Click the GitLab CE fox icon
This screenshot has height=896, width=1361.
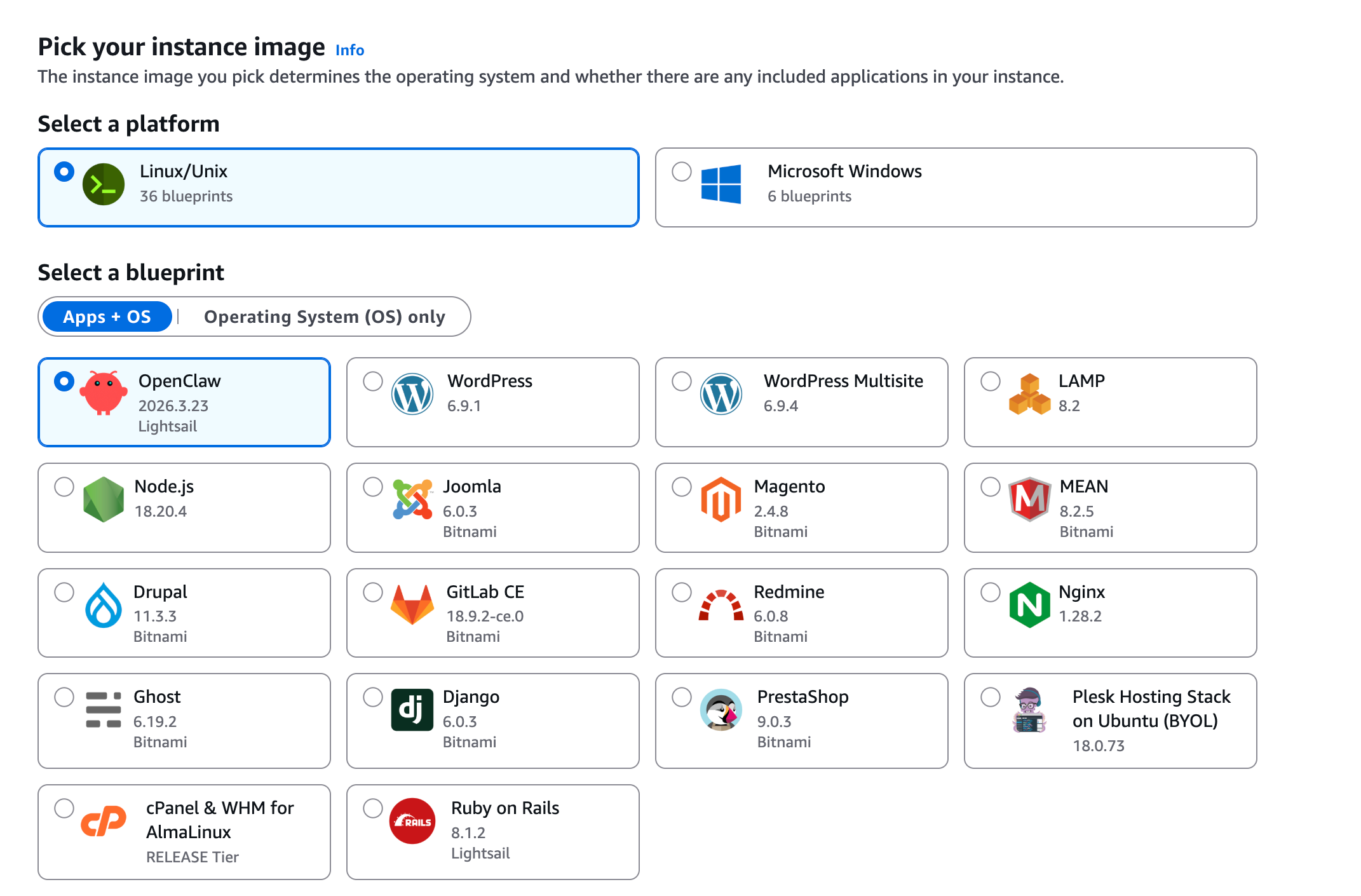click(x=412, y=604)
